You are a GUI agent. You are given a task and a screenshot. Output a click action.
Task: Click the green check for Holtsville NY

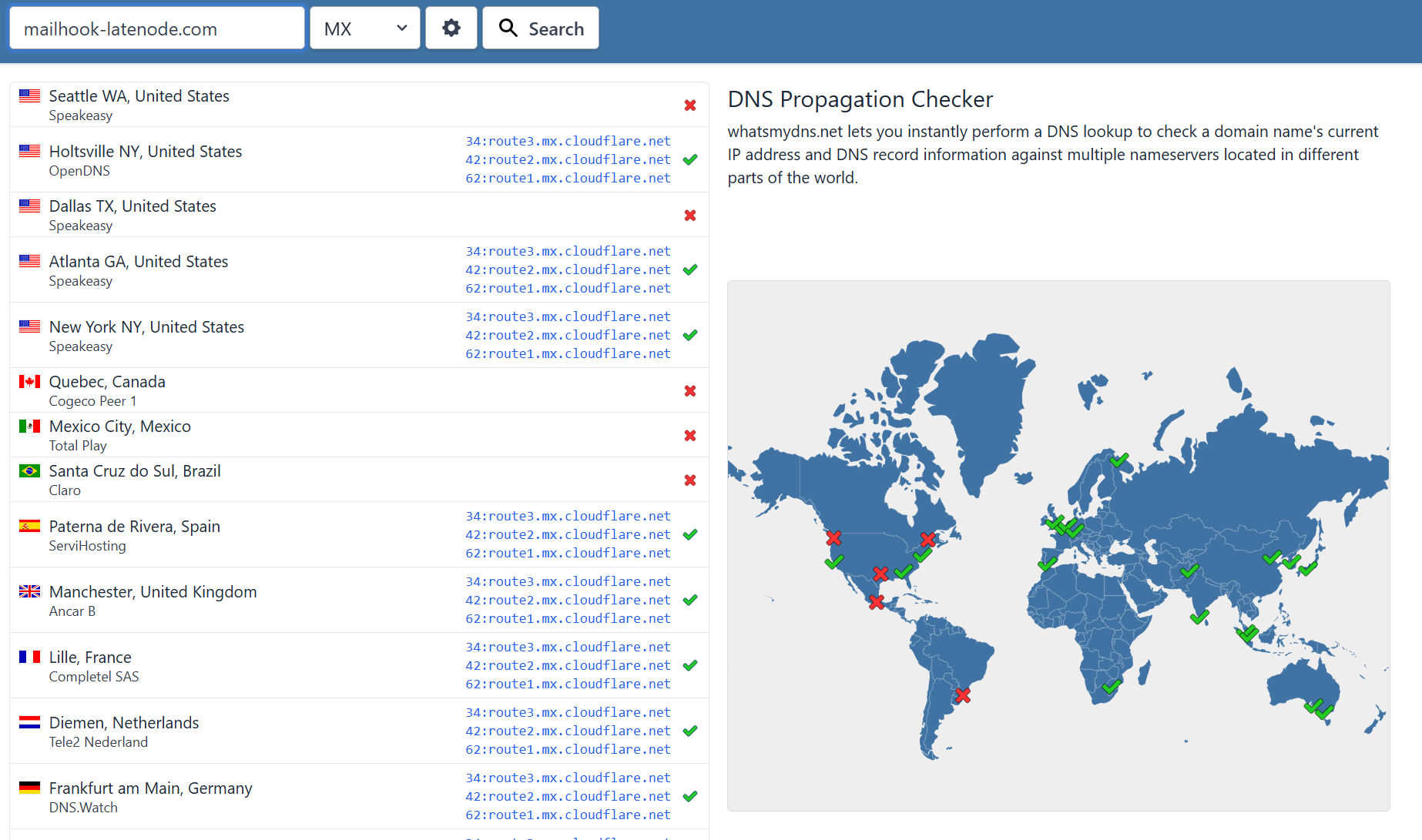[x=690, y=159]
